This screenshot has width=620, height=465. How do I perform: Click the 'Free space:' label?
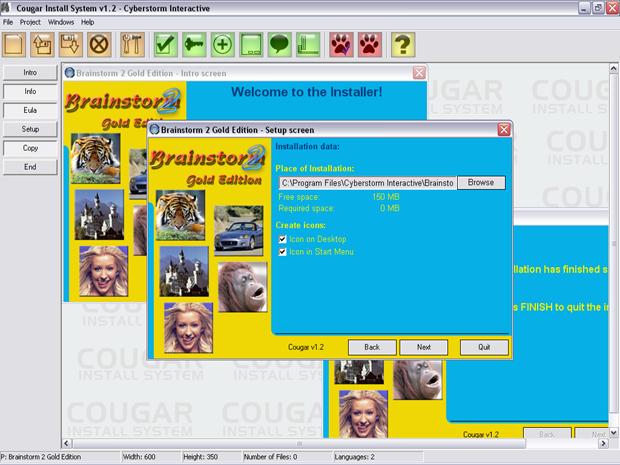[x=299, y=197]
